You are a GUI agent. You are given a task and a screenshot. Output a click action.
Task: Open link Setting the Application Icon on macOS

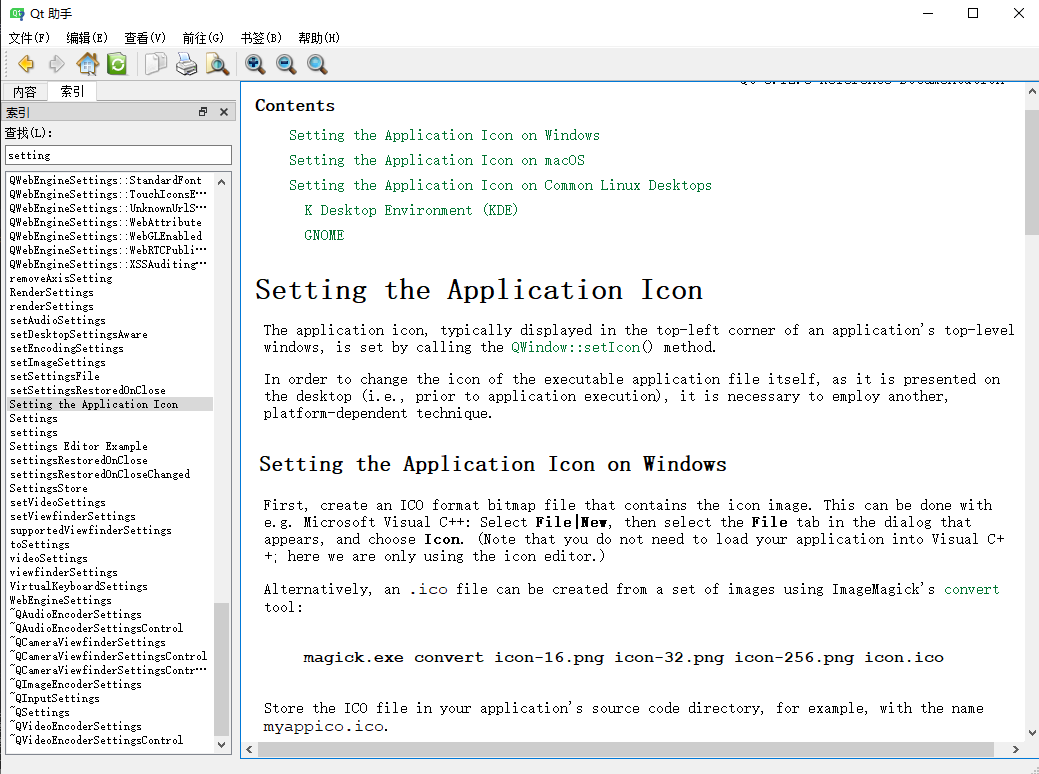(437, 160)
